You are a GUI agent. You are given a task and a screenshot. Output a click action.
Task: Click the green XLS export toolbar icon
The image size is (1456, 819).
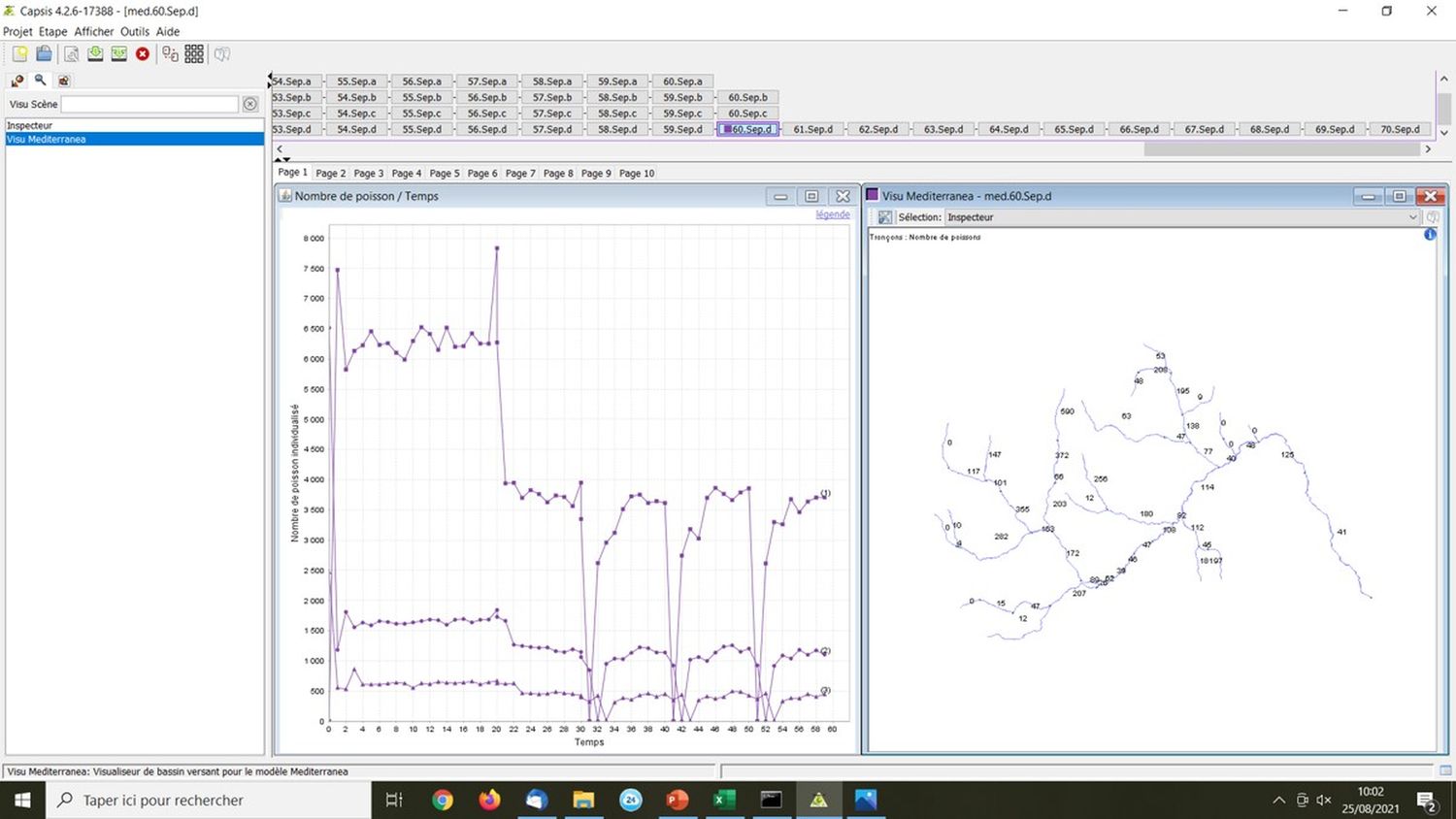tap(118, 54)
